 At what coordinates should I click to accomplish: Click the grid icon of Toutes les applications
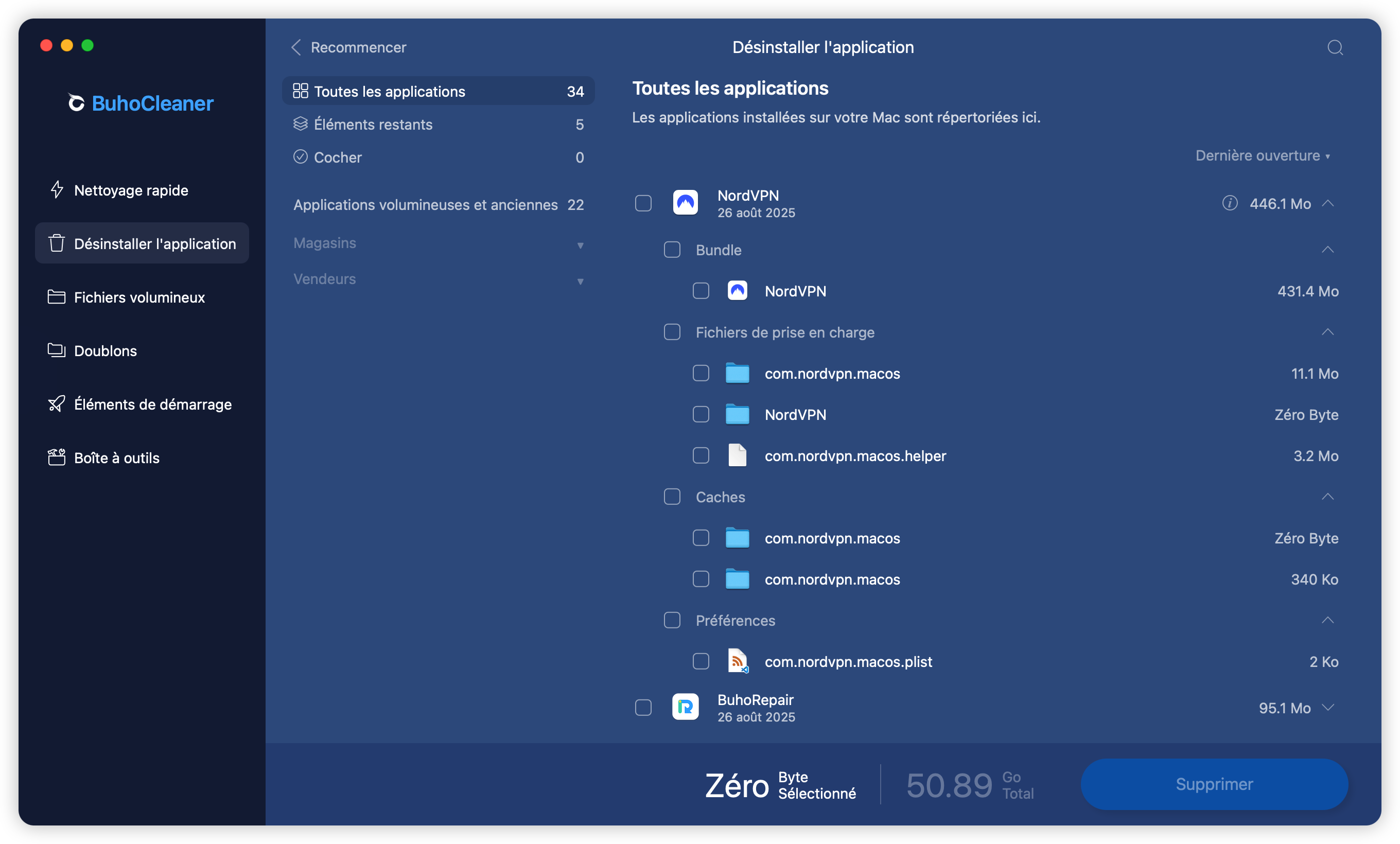(x=300, y=91)
